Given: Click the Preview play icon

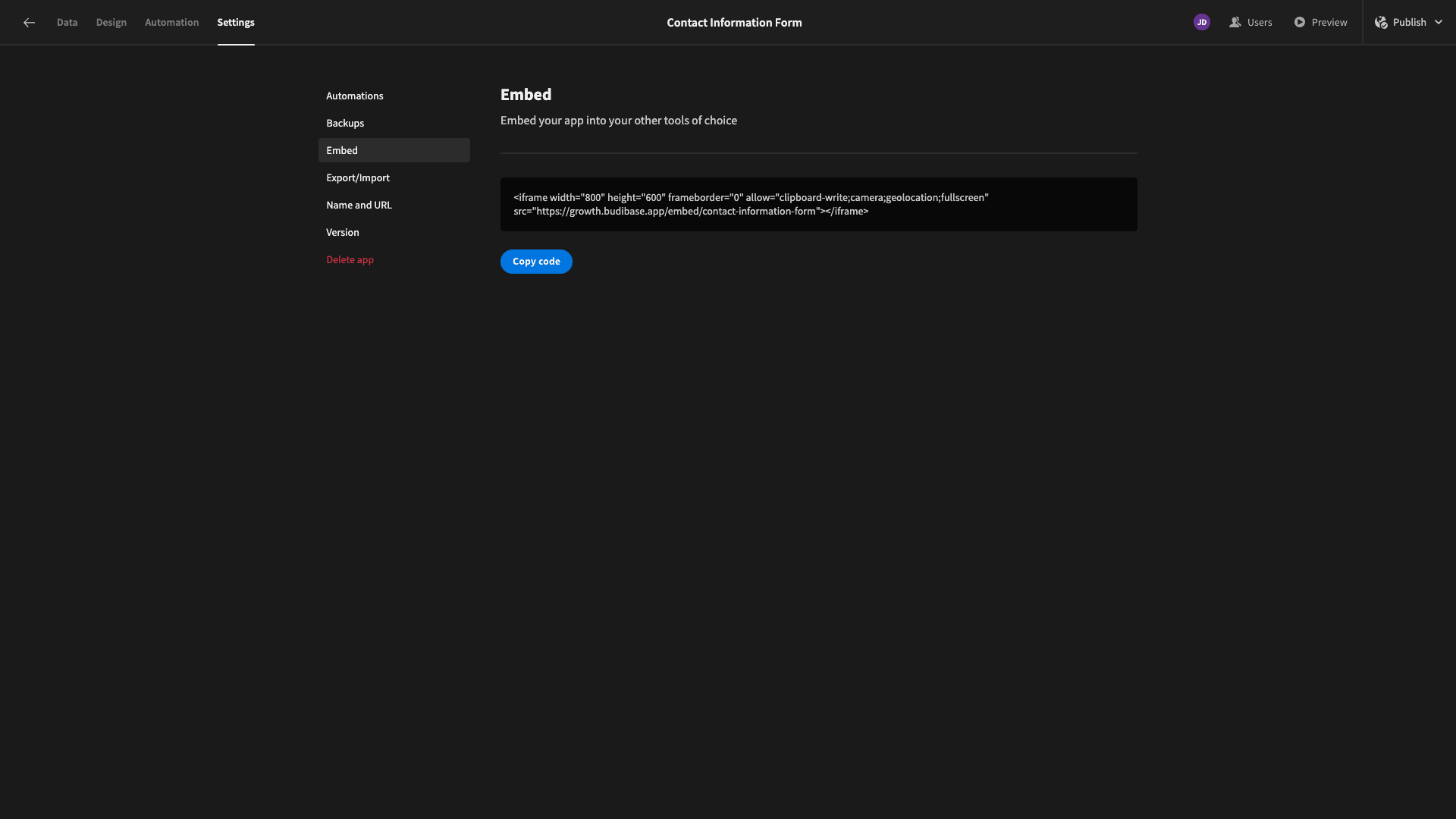Looking at the screenshot, I should [x=1300, y=23].
